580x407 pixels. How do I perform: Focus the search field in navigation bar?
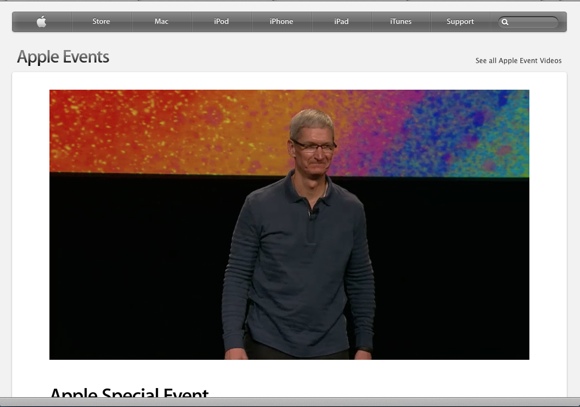coord(528,22)
